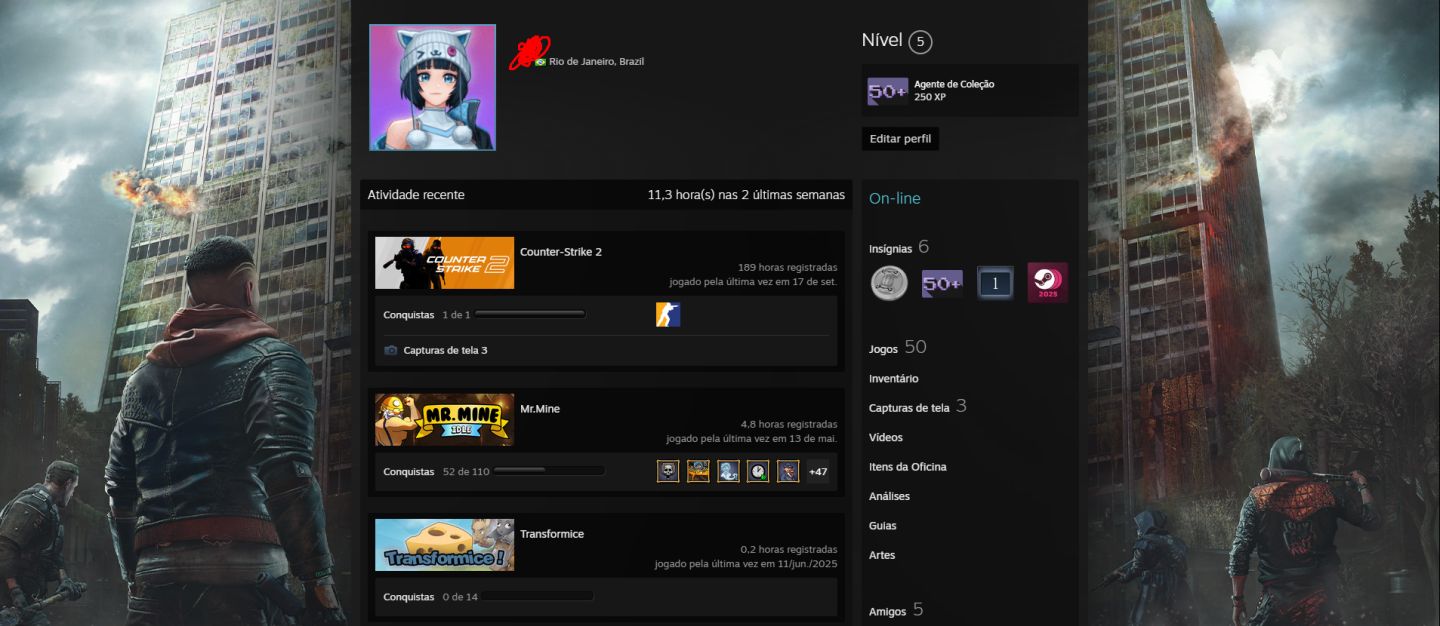Open the Level 5 badge circle
The height and width of the screenshot is (626, 1440).
920,42
